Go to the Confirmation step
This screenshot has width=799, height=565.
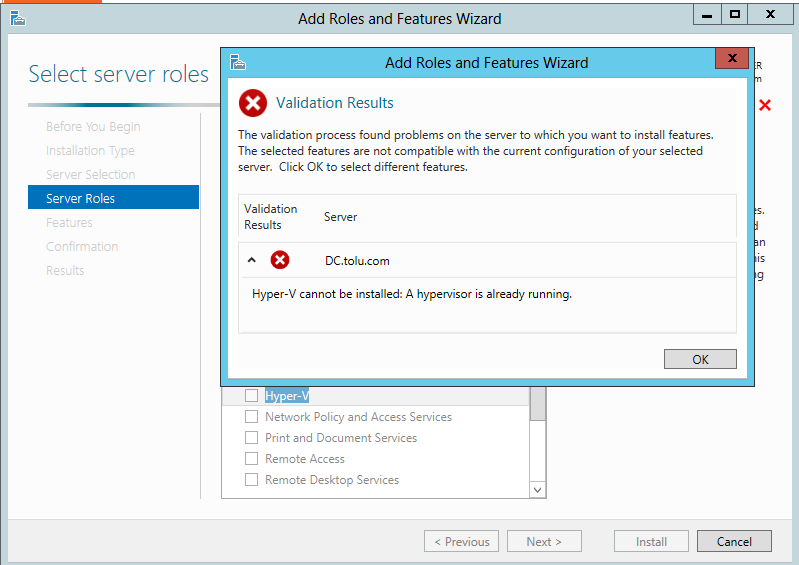[82, 246]
